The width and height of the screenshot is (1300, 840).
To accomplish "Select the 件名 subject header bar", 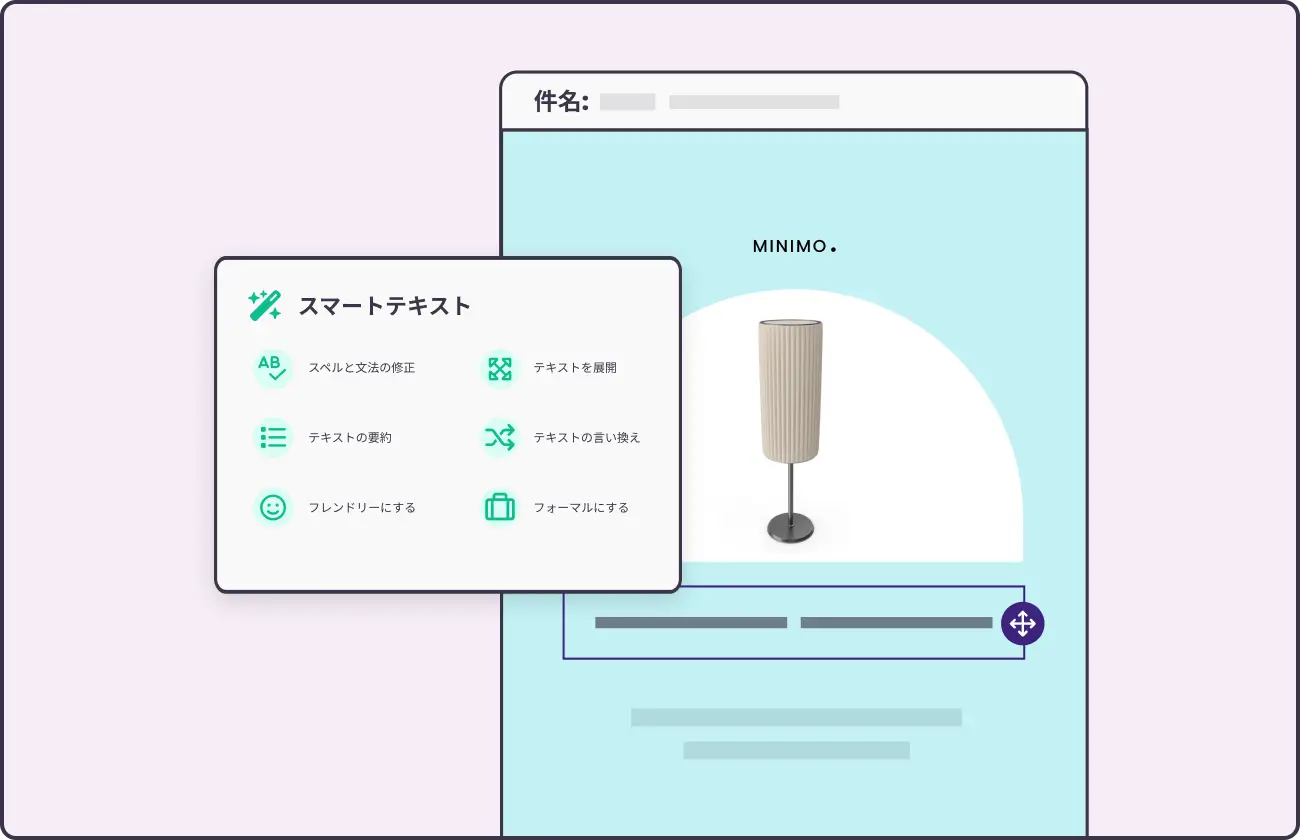I will [x=560, y=101].
